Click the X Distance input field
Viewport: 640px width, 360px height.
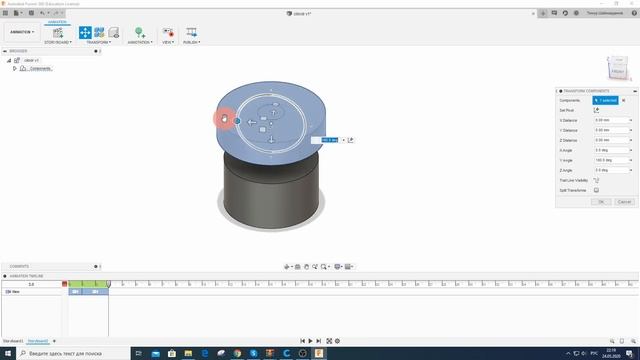611,120
